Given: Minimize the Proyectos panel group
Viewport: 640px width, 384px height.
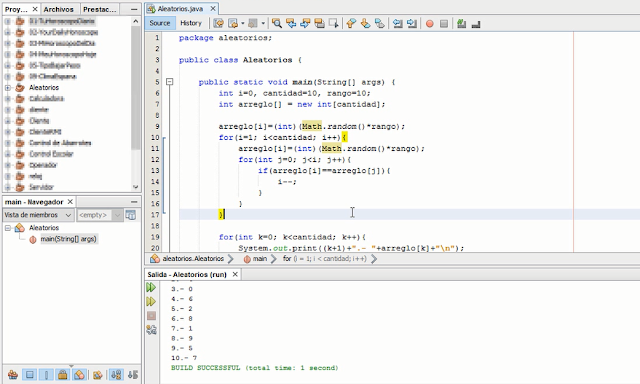Looking at the screenshot, I should click(x=134, y=9).
